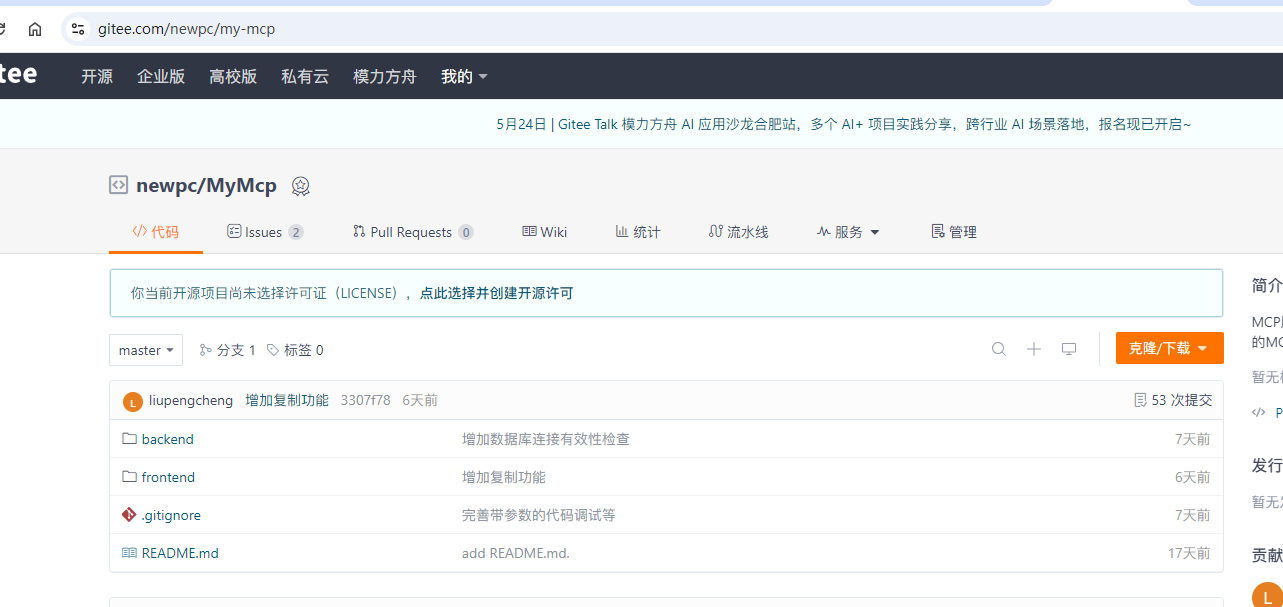Image resolution: width=1283 pixels, height=607 pixels.
Task: Click the commits list icon beside 53 次提交
Action: (1140, 400)
